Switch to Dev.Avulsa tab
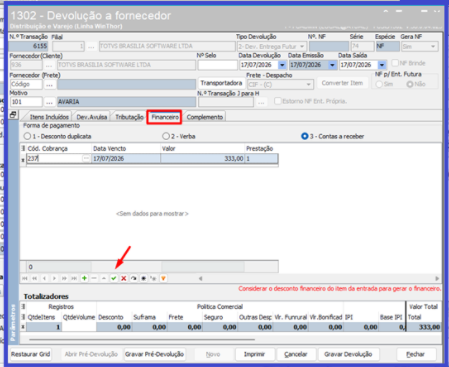 [92, 117]
